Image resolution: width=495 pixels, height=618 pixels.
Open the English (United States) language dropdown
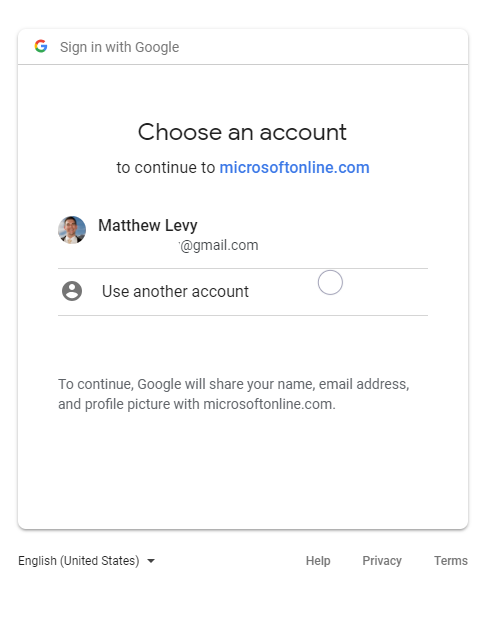pos(87,560)
